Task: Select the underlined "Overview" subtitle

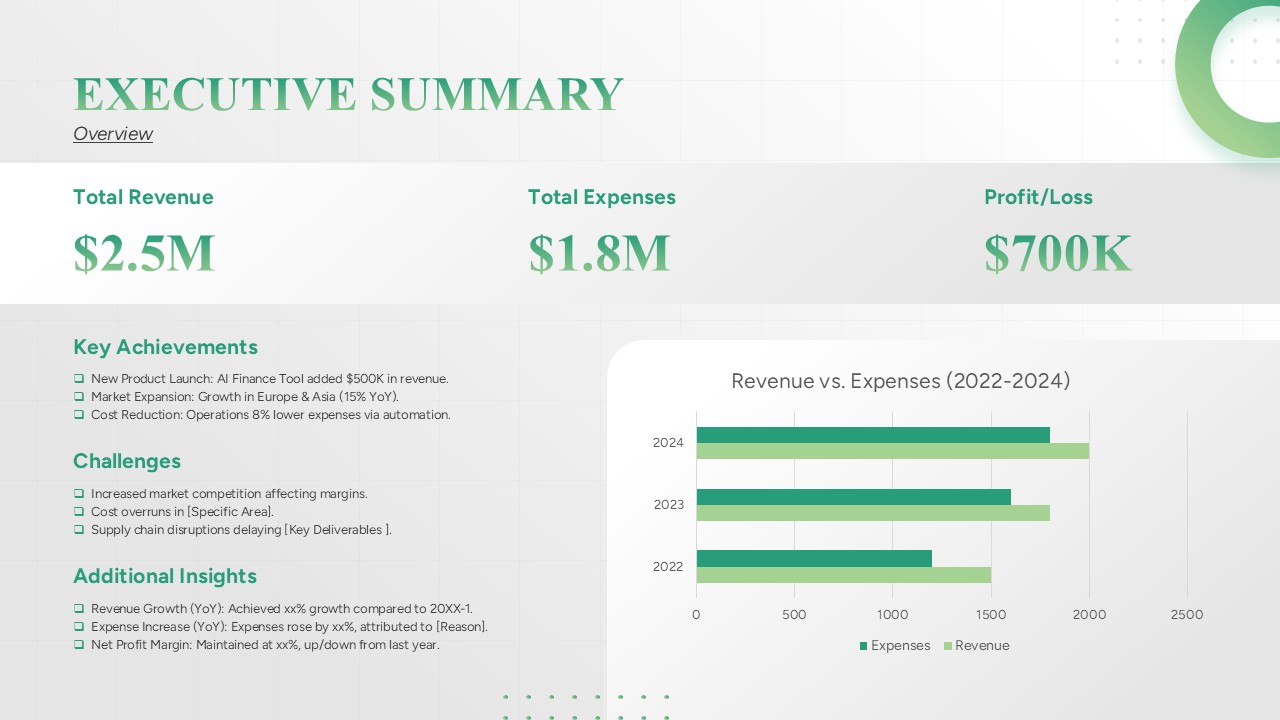Action: click(x=113, y=134)
